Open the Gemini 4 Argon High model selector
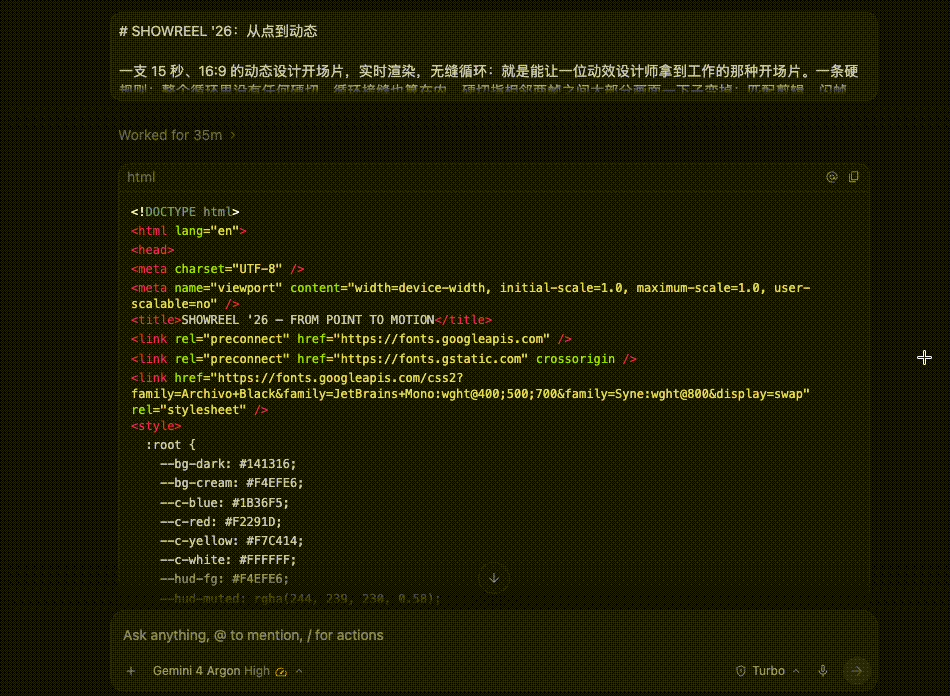This screenshot has width=950, height=696. [227, 671]
